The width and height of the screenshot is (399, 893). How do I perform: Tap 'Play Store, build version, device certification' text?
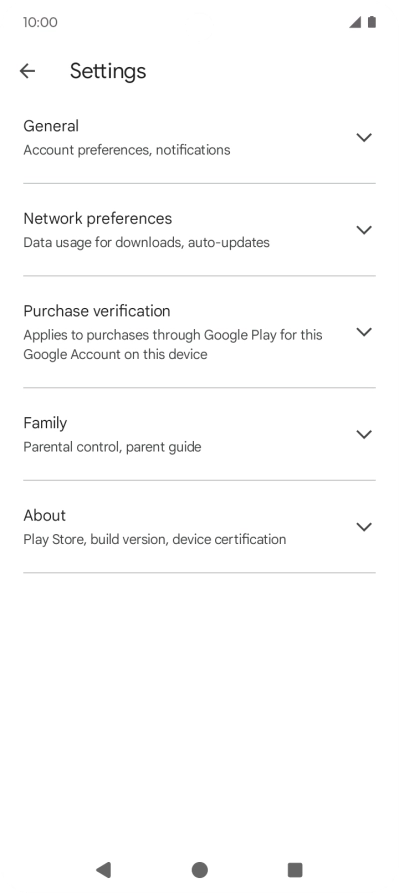155,539
